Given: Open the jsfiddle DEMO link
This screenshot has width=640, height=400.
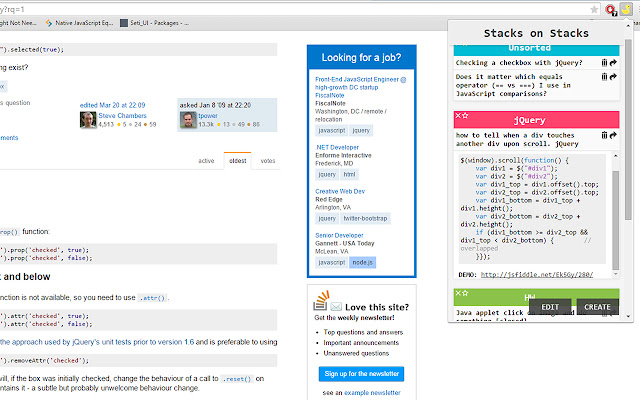Looking at the screenshot, I should pos(537,275).
